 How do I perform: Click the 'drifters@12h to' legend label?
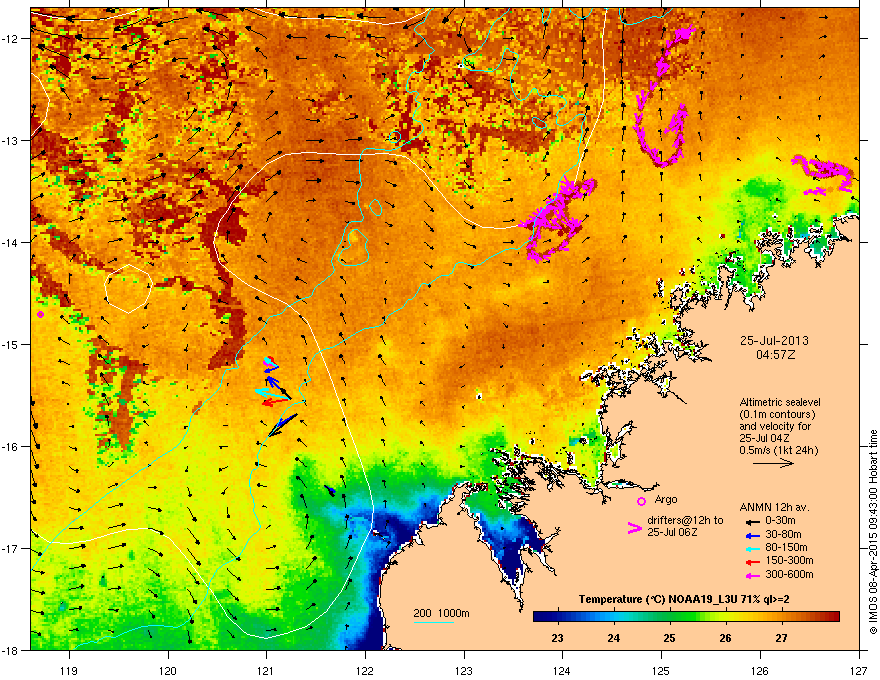[x=685, y=521]
